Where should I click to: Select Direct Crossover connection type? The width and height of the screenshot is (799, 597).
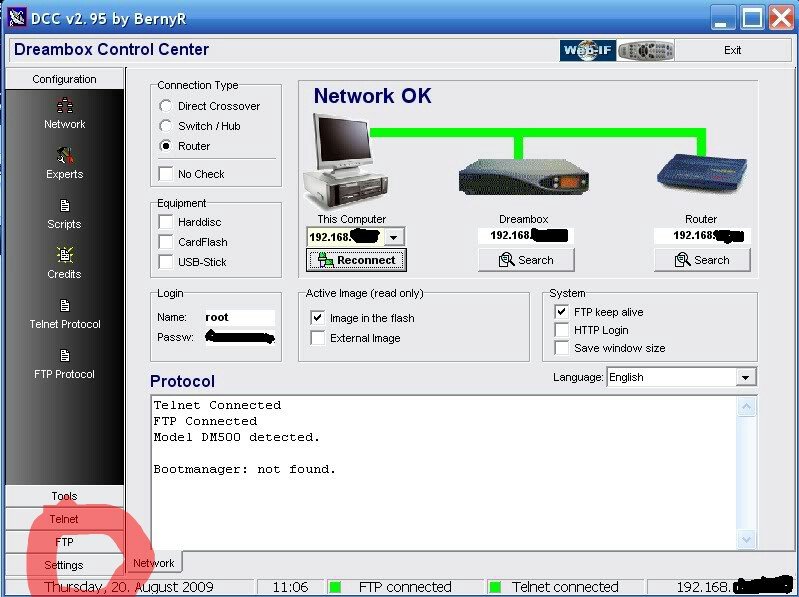[x=165, y=106]
